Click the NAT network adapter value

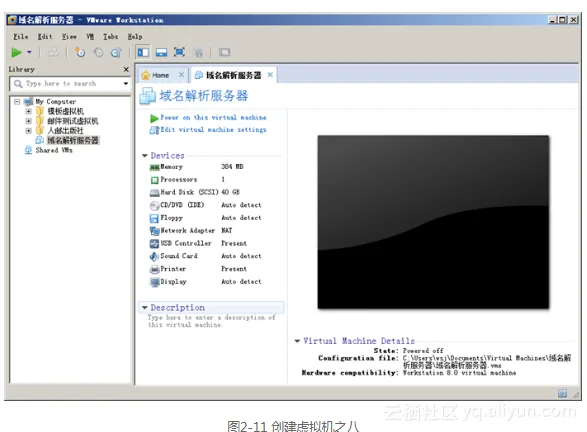click(x=226, y=231)
